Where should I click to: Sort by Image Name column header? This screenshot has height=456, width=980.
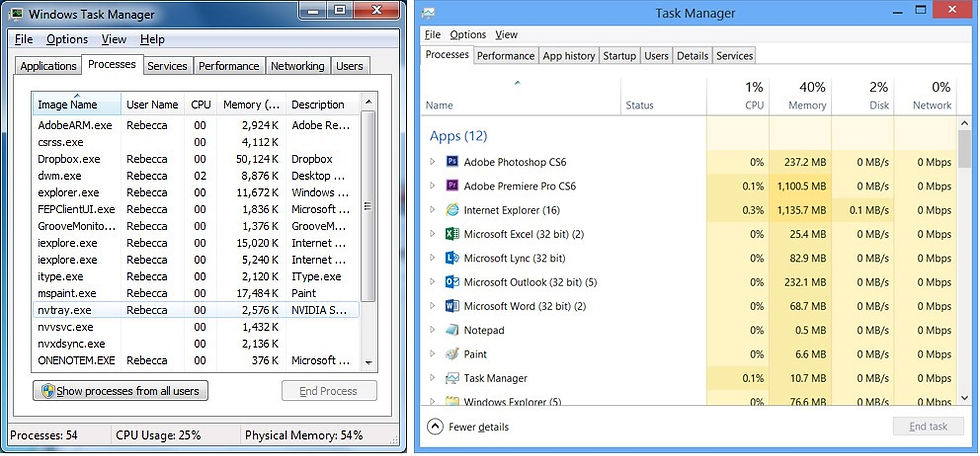point(77,104)
